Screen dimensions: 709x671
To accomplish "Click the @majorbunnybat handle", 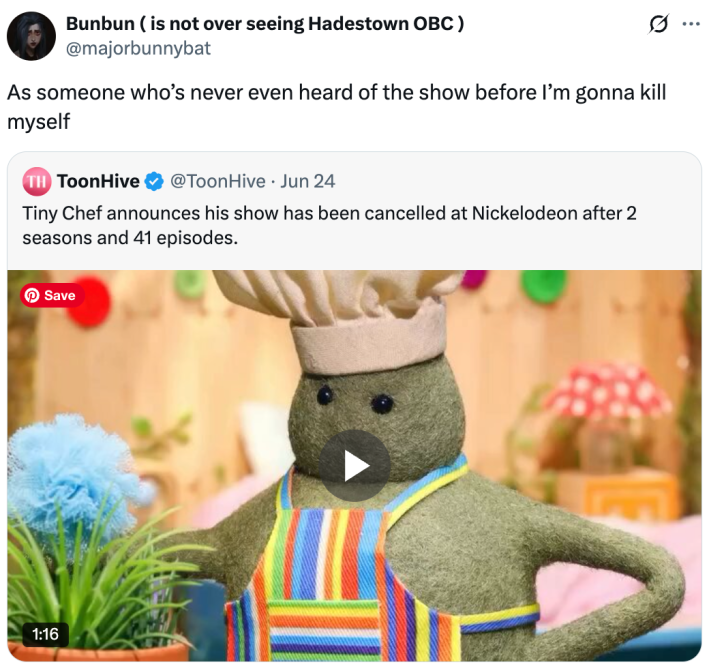I will [x=138, y=48].
